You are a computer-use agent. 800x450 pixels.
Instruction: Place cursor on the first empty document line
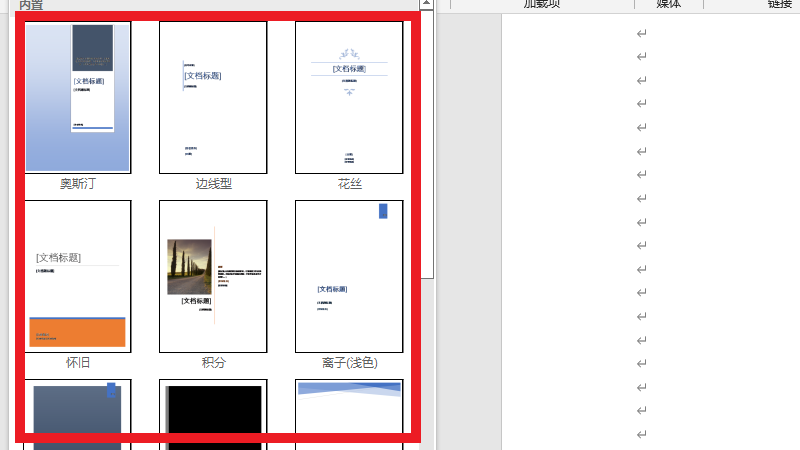(x=642, y=34)
